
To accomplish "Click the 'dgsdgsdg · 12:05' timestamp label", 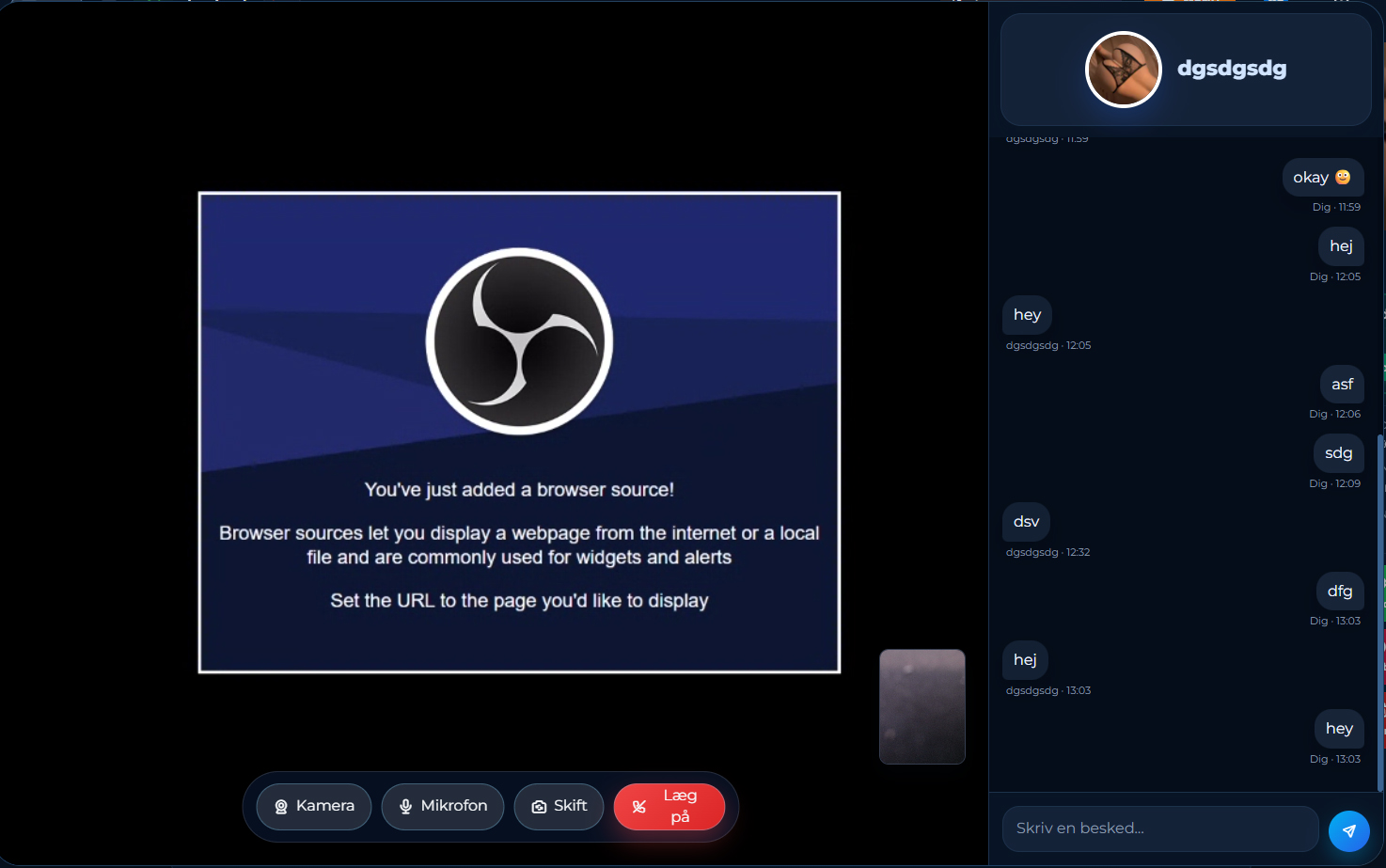I will pyautogui.click(x=1048, y=346).
